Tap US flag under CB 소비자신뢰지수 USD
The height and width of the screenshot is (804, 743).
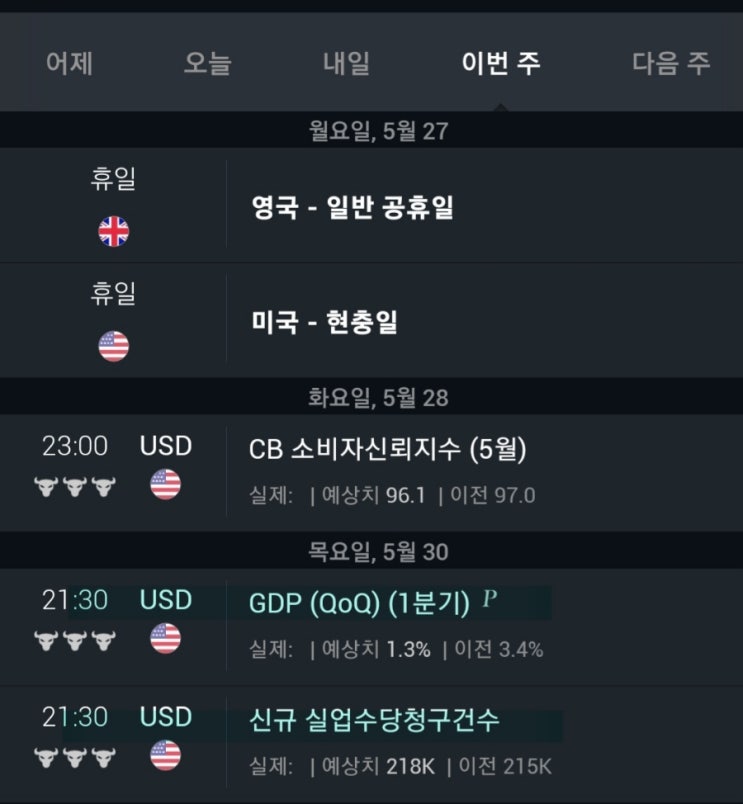point(165,484)
